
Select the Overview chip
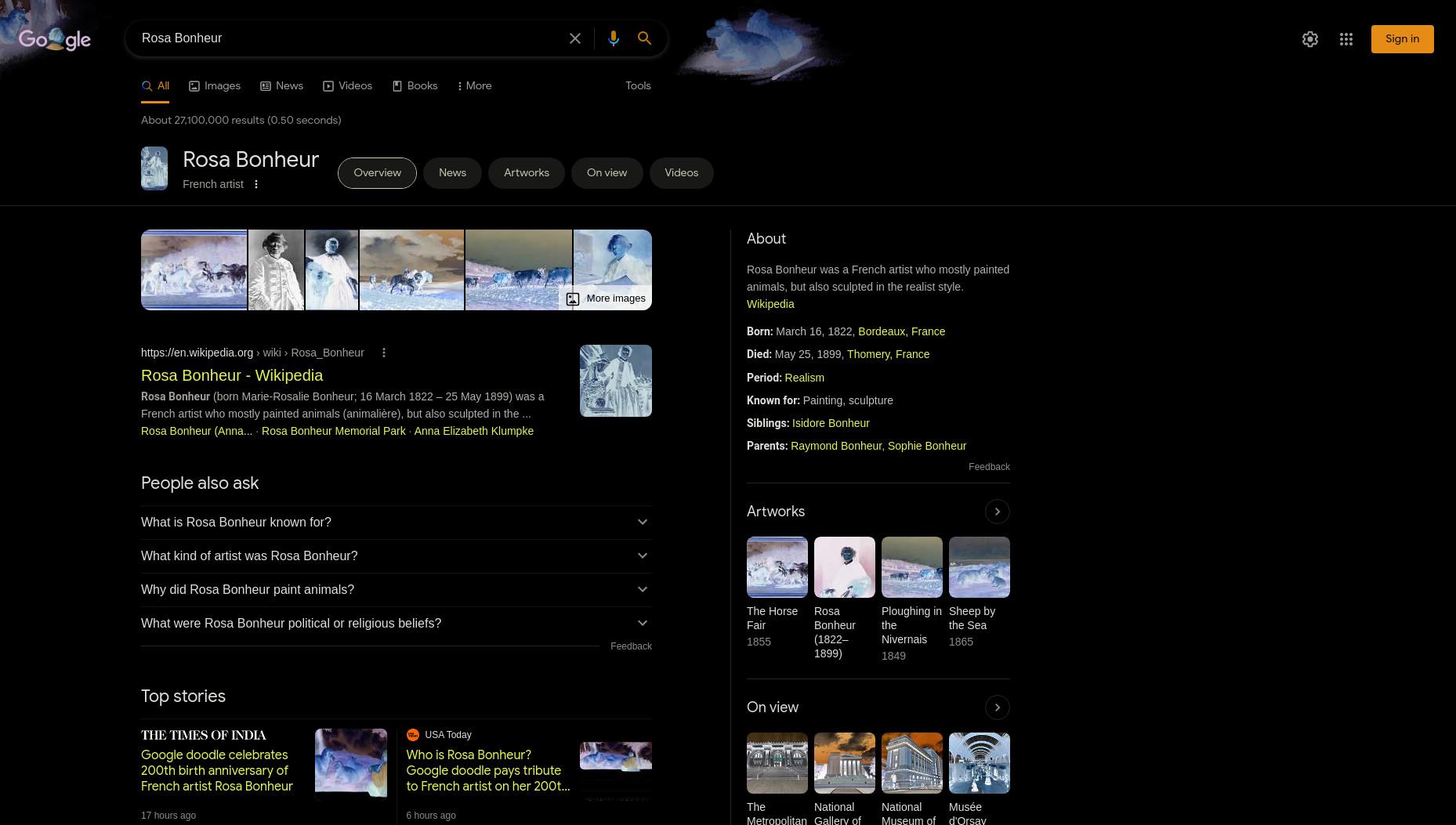(x=377, y=173)
